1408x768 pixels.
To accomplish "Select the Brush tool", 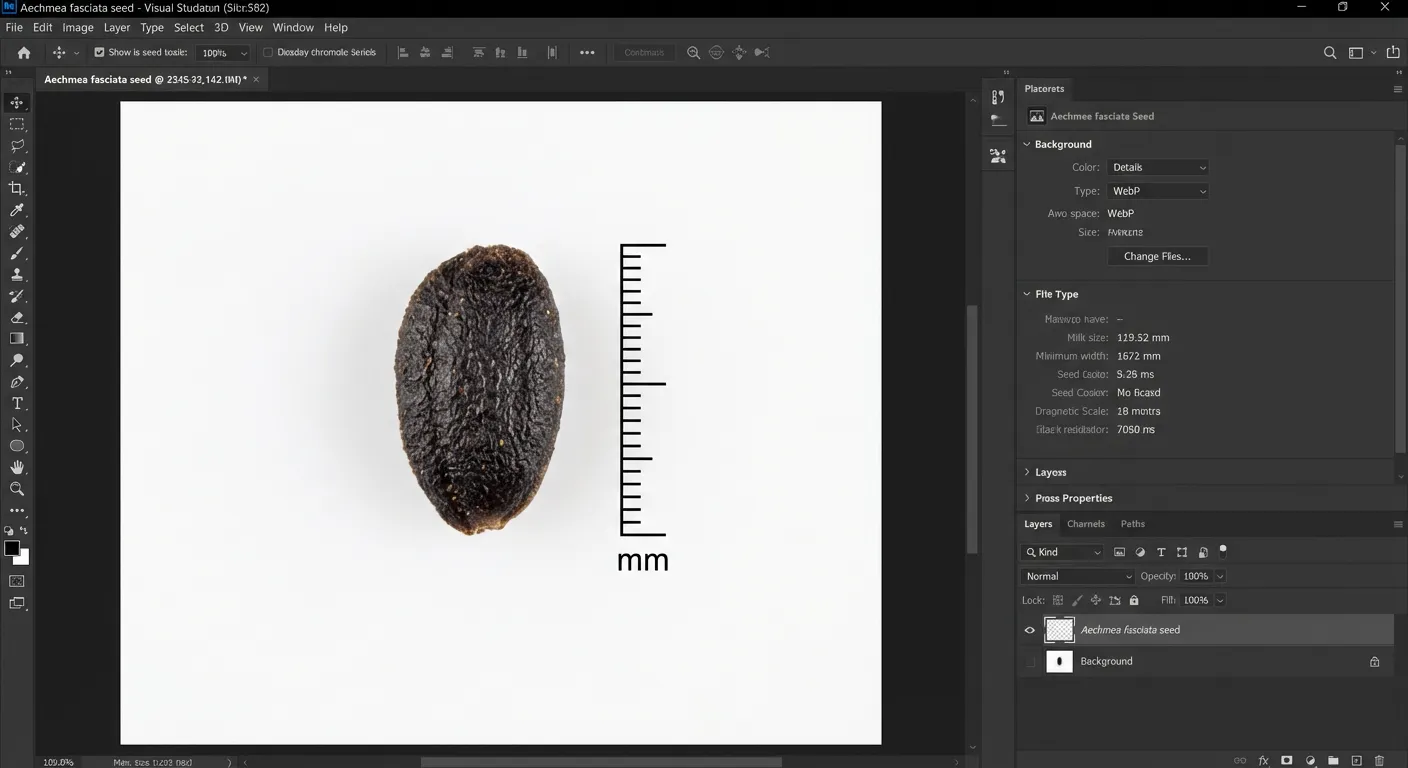I will (x=17, y=253).
